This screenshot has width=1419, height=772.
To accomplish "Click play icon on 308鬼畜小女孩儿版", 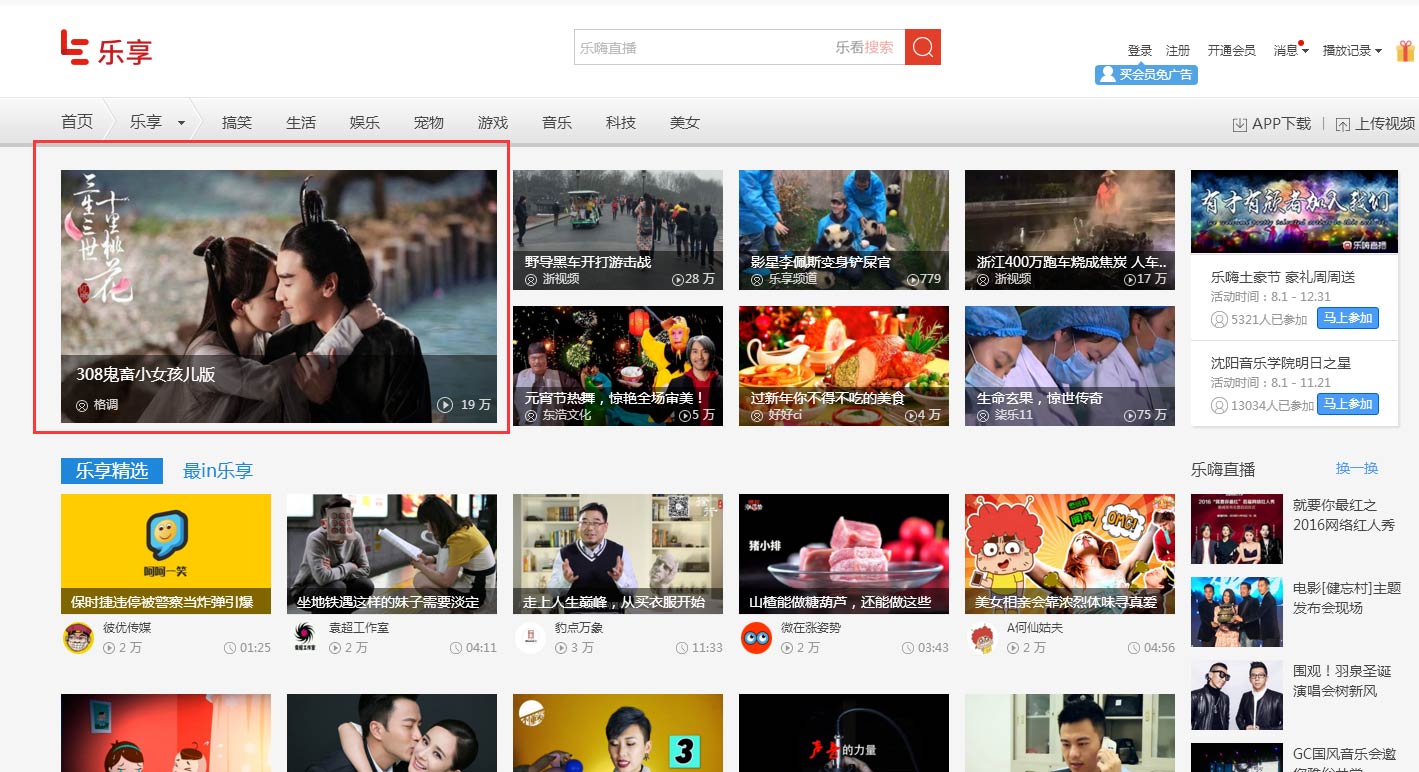I will (445, 405).
